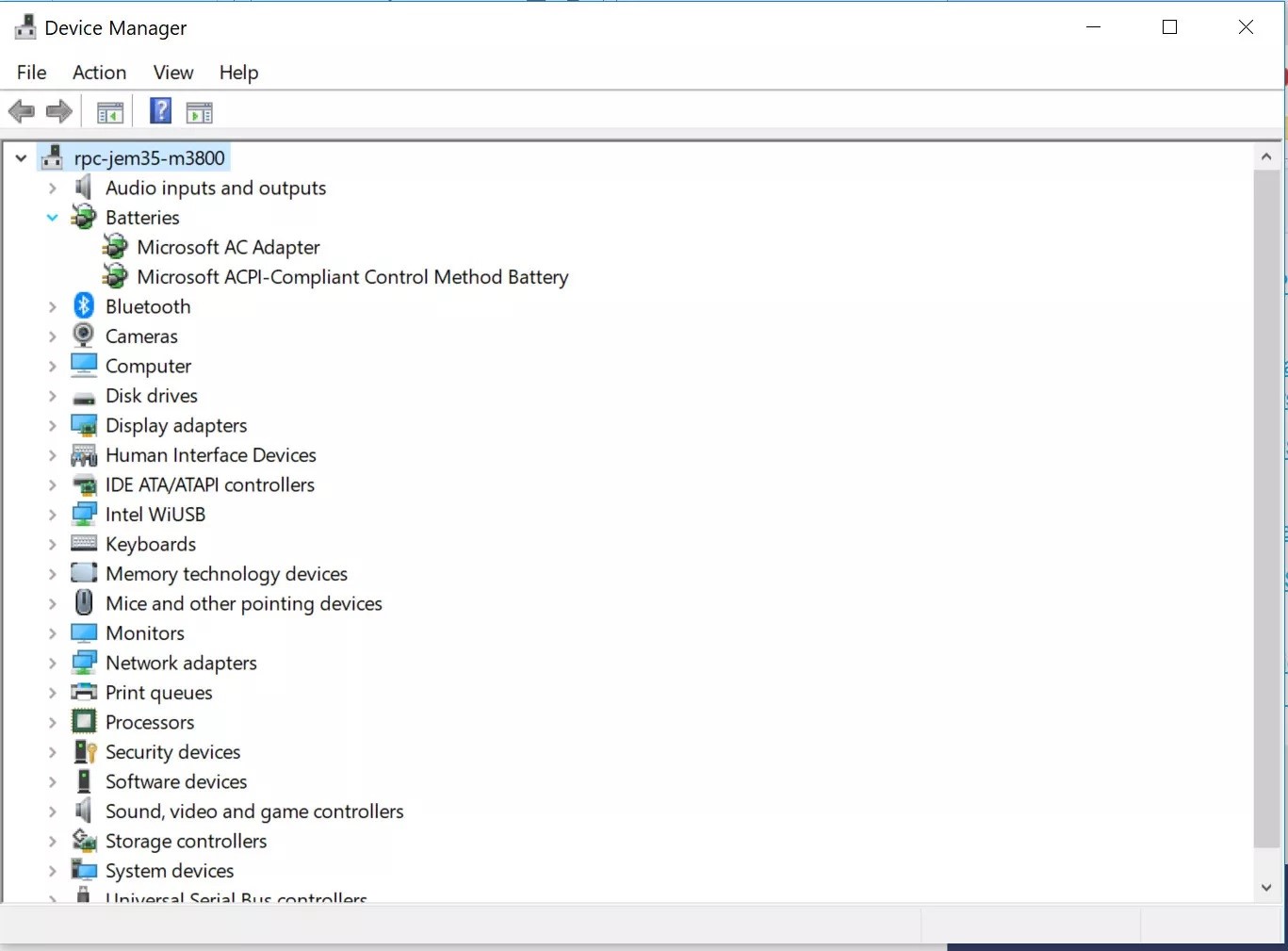The image size is (1288, 951).
Task: Click the scrollbar down arrow
Action: tap(1266, 887)
